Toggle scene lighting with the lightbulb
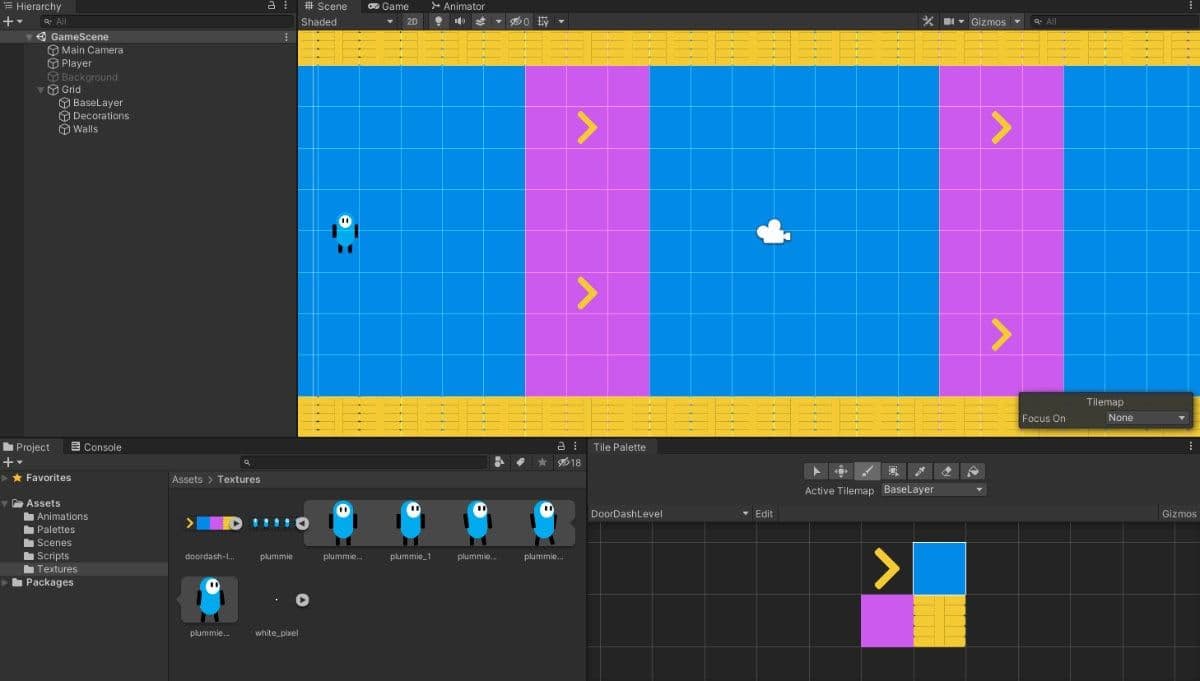 coord(438,21)
